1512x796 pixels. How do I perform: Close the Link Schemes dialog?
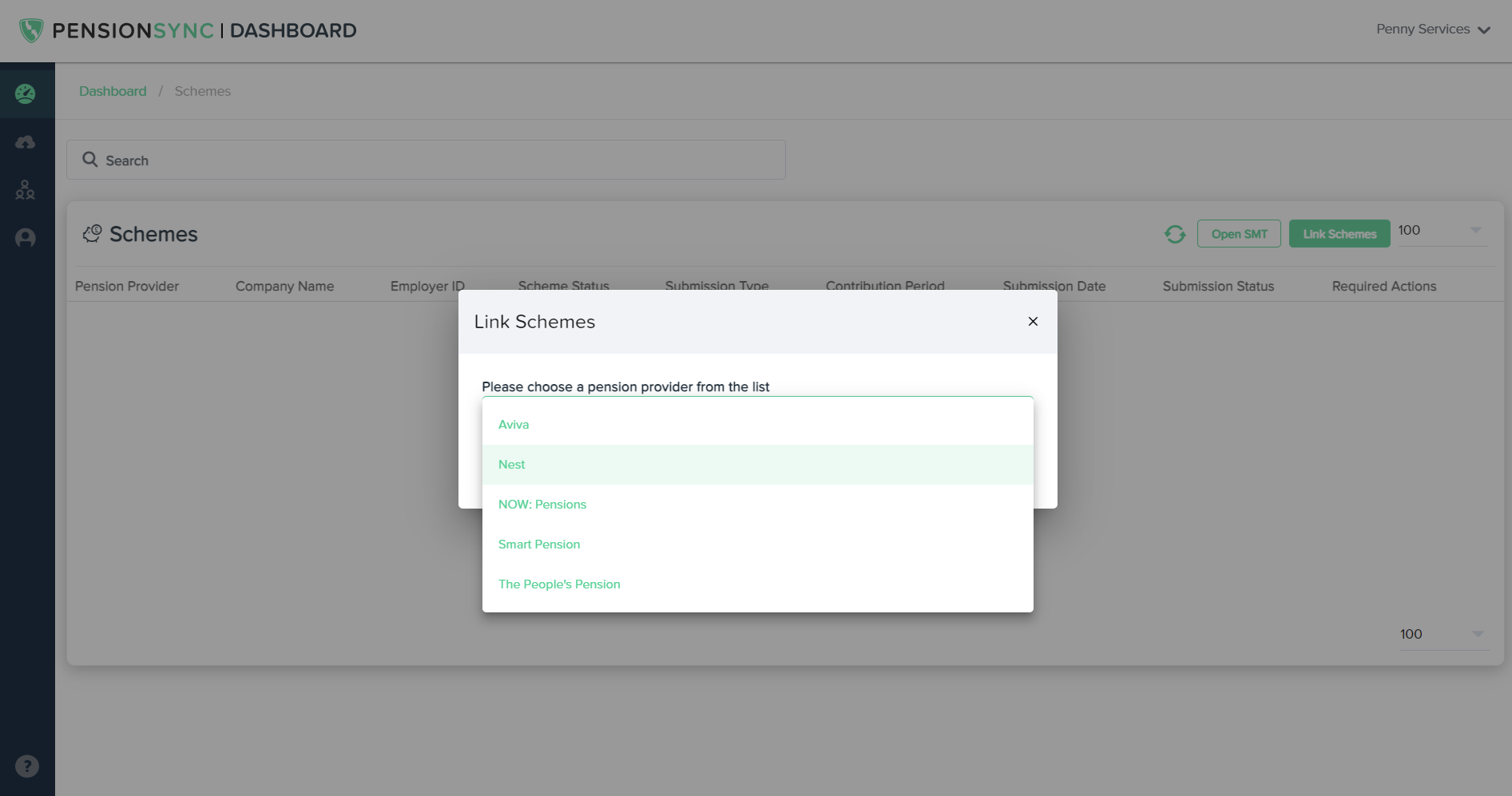[x=1033, y=321]
